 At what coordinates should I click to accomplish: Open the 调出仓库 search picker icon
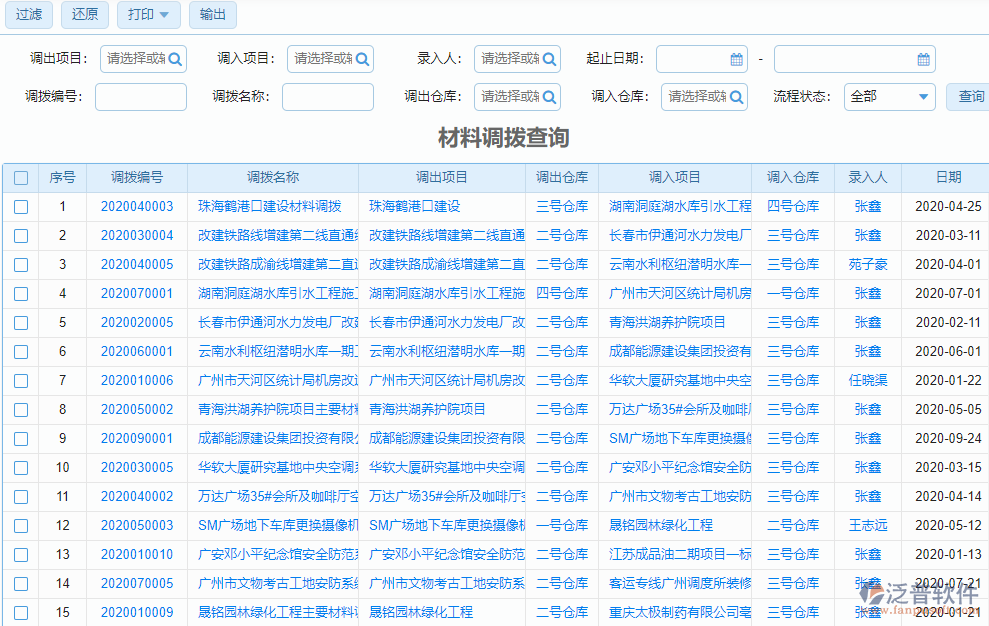click(551, 97)
